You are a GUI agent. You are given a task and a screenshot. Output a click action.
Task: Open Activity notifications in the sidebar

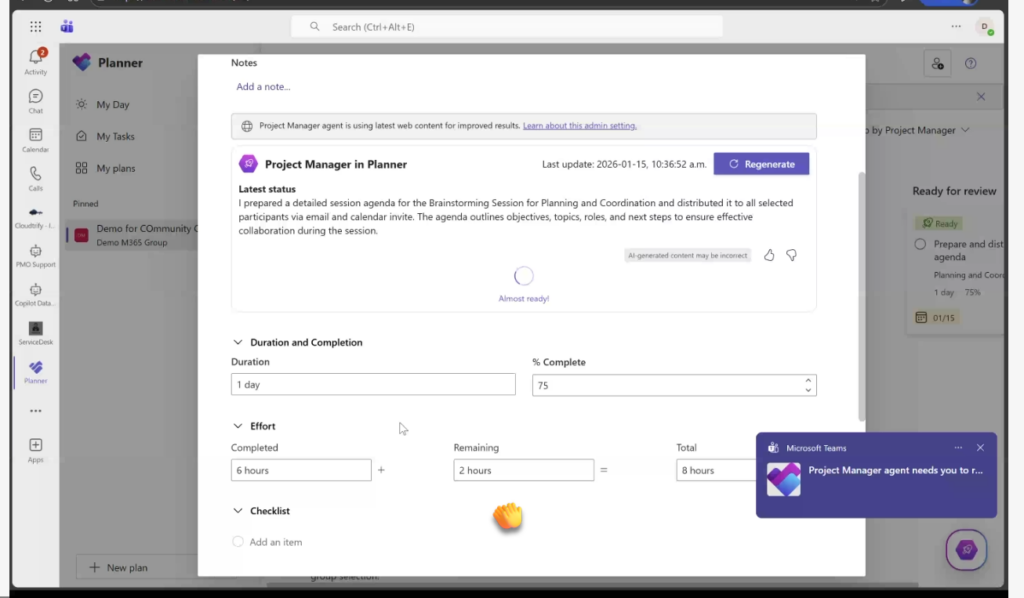tap(35, 62)
